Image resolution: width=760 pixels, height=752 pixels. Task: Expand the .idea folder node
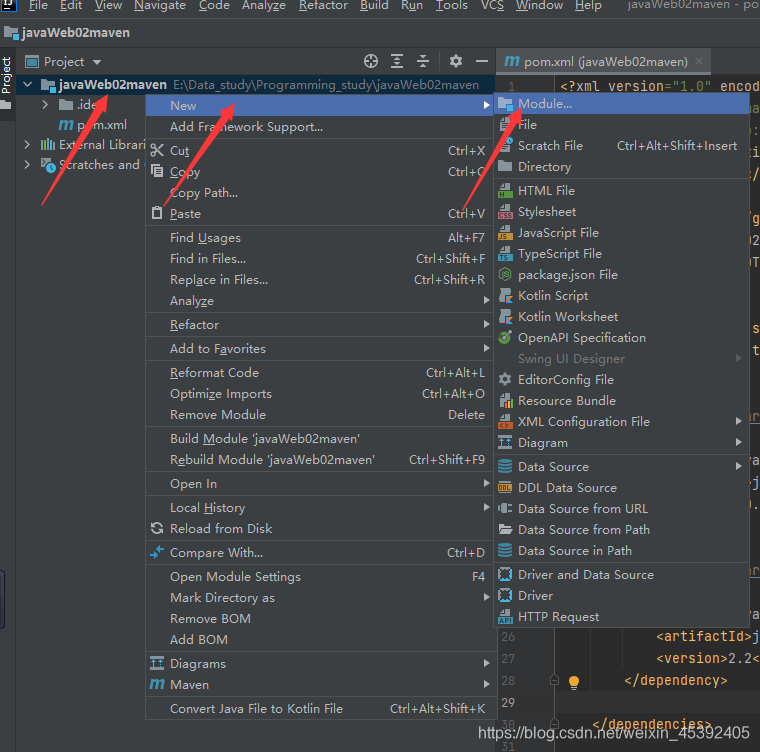45,104
